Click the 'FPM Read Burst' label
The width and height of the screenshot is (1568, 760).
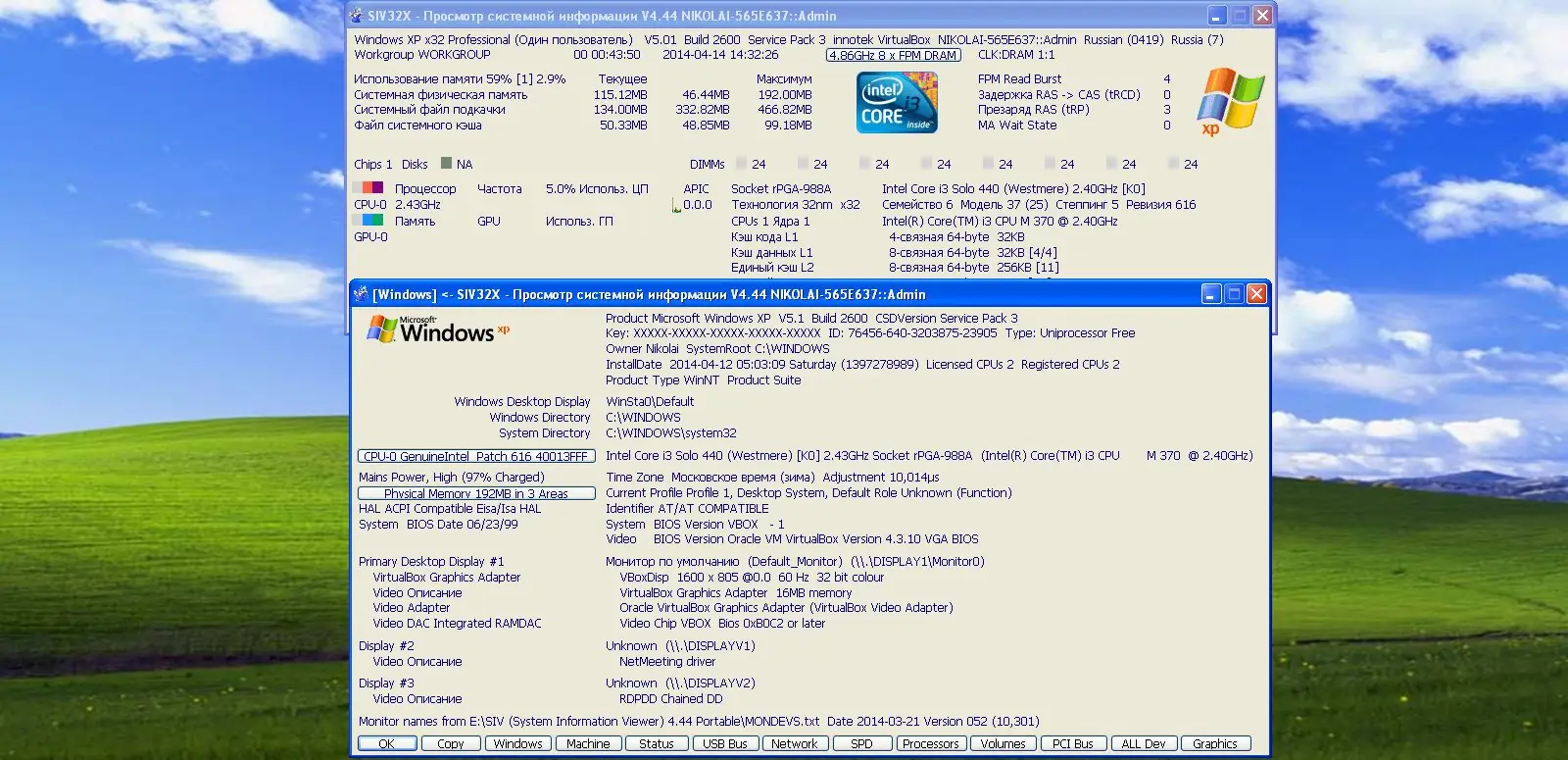pyautogui.click(x=1020, y=79)
